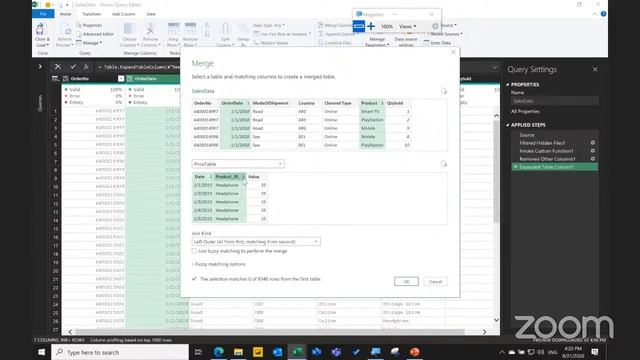Open the Advanced Editor

95,34
